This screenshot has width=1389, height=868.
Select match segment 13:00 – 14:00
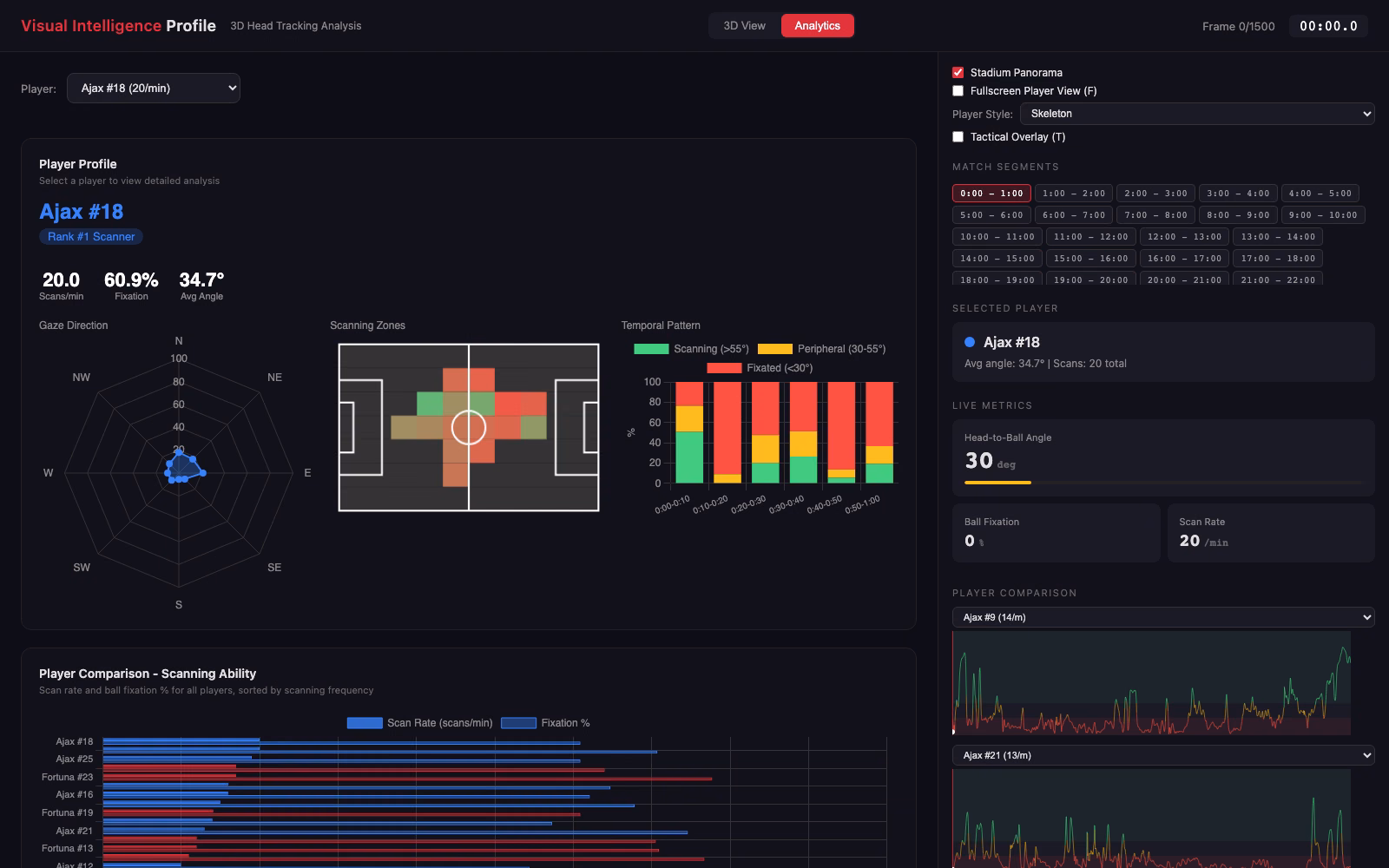pyautogui.click(x=1278, y=237)
